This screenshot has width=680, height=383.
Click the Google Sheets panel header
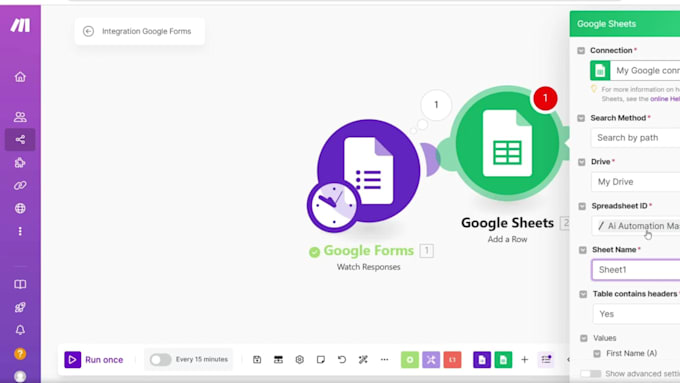click(625, 24)
